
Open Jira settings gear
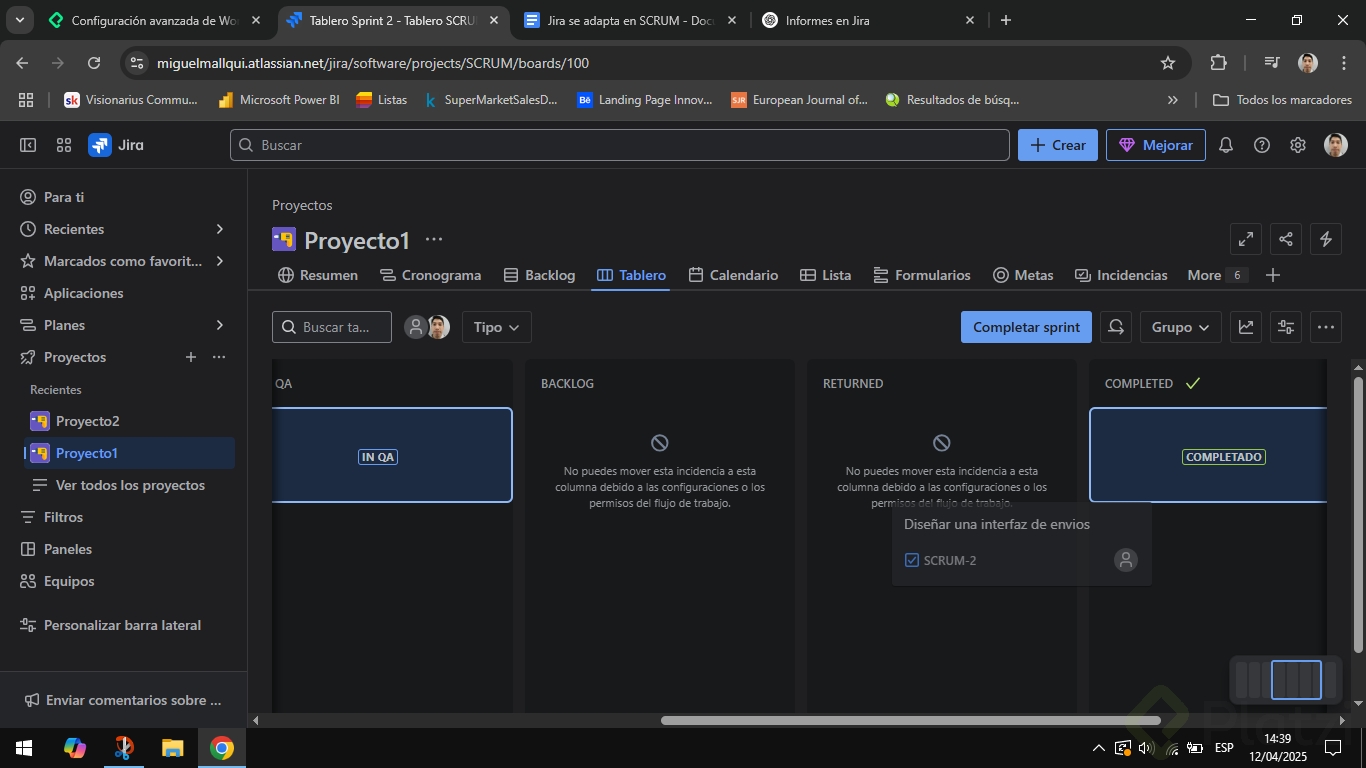(x=1298, y=145)
